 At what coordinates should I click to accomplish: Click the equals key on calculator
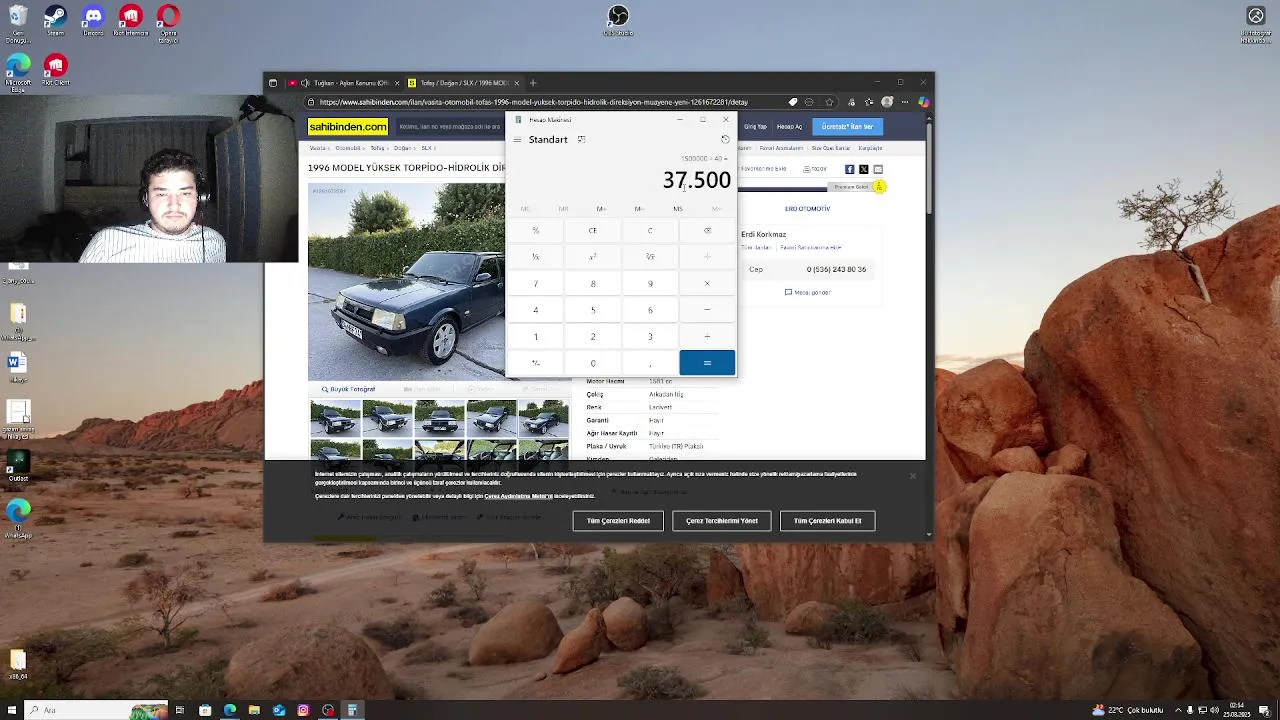[x=707, y=363]
